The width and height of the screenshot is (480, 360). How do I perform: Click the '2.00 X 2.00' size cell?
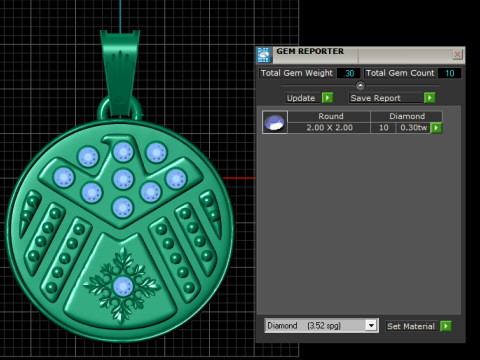(x=329, y=128)
